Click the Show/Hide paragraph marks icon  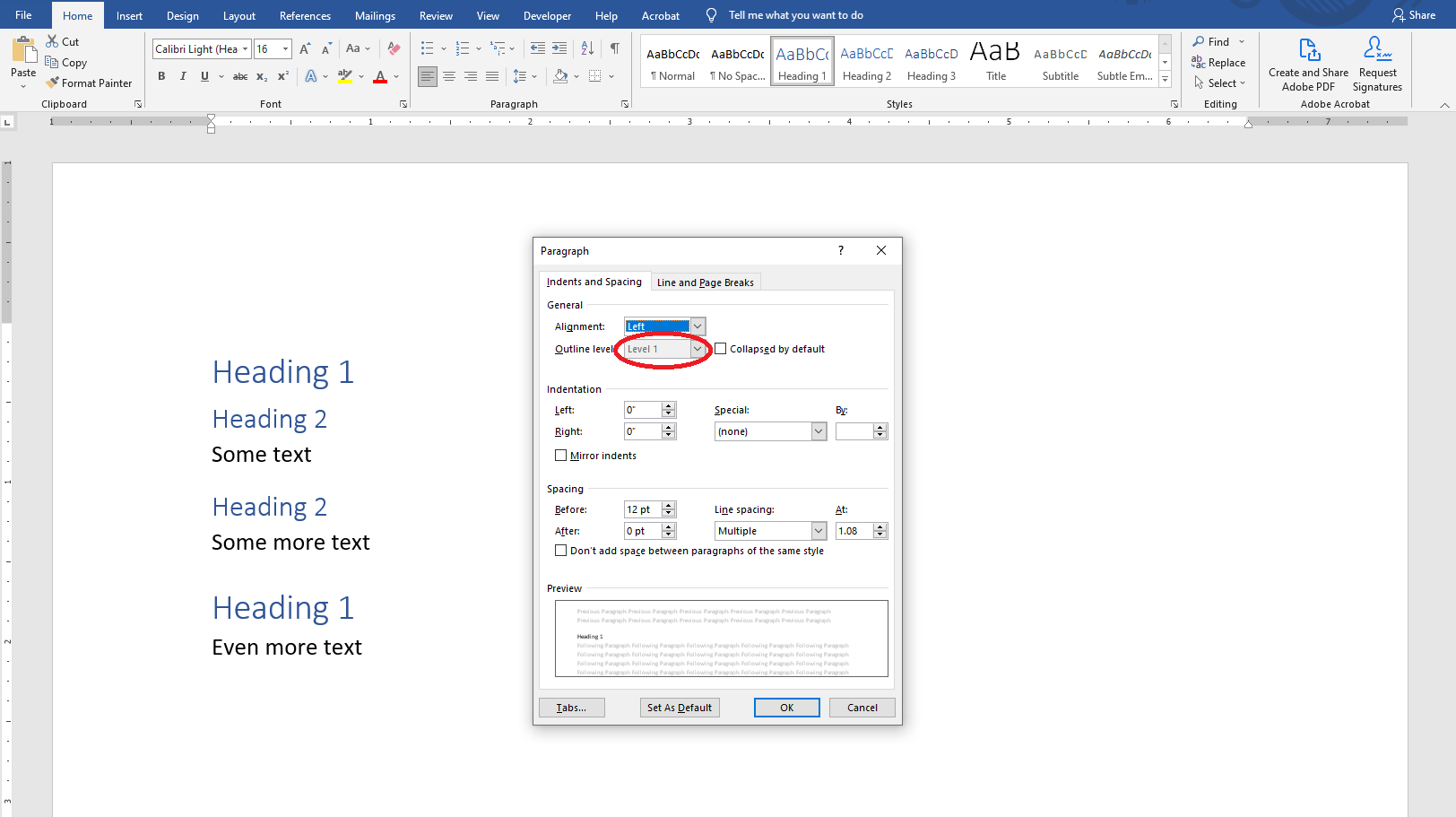[615, 48]
